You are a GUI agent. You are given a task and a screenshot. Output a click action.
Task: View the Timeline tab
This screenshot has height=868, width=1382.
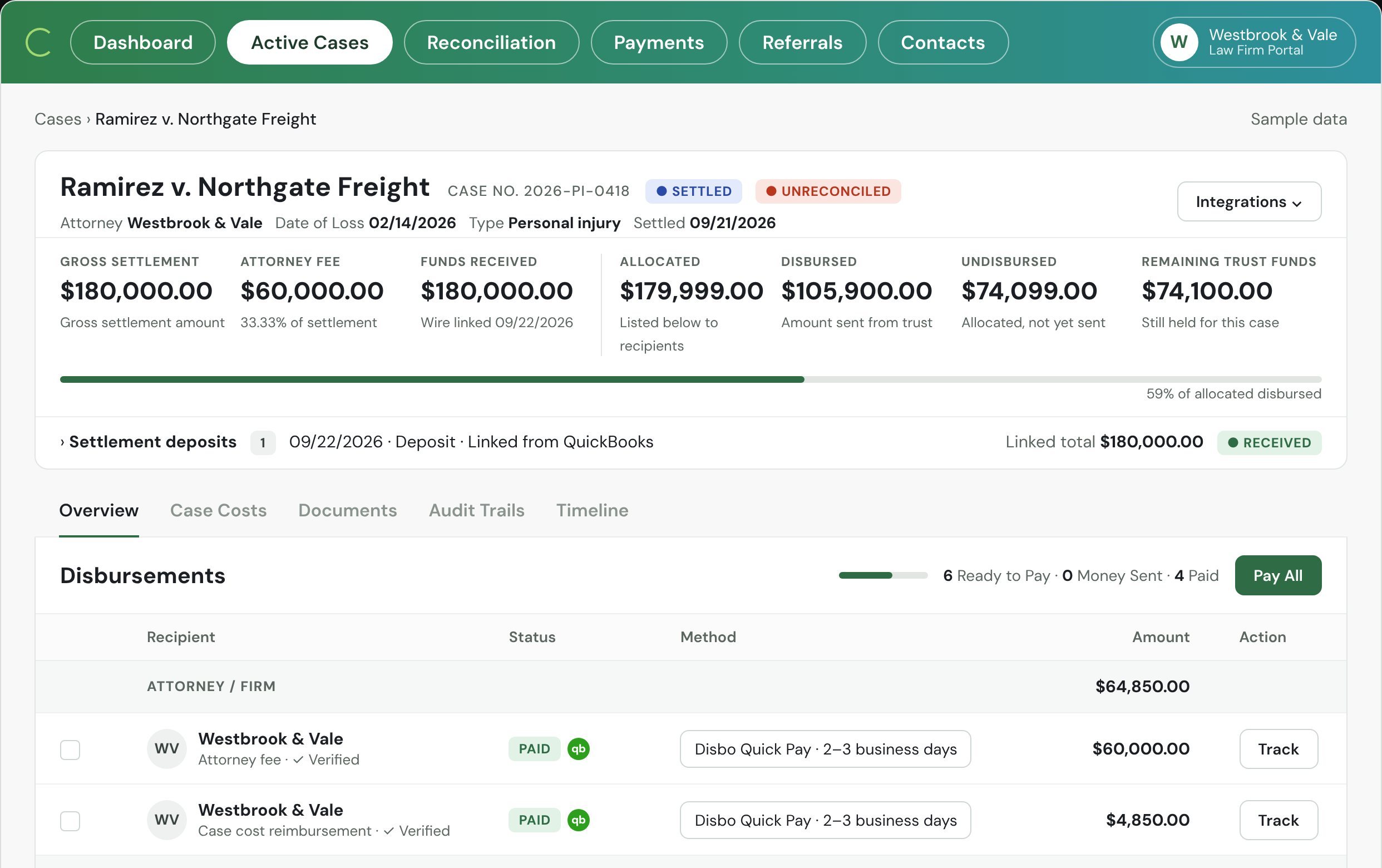pos(592,510)
